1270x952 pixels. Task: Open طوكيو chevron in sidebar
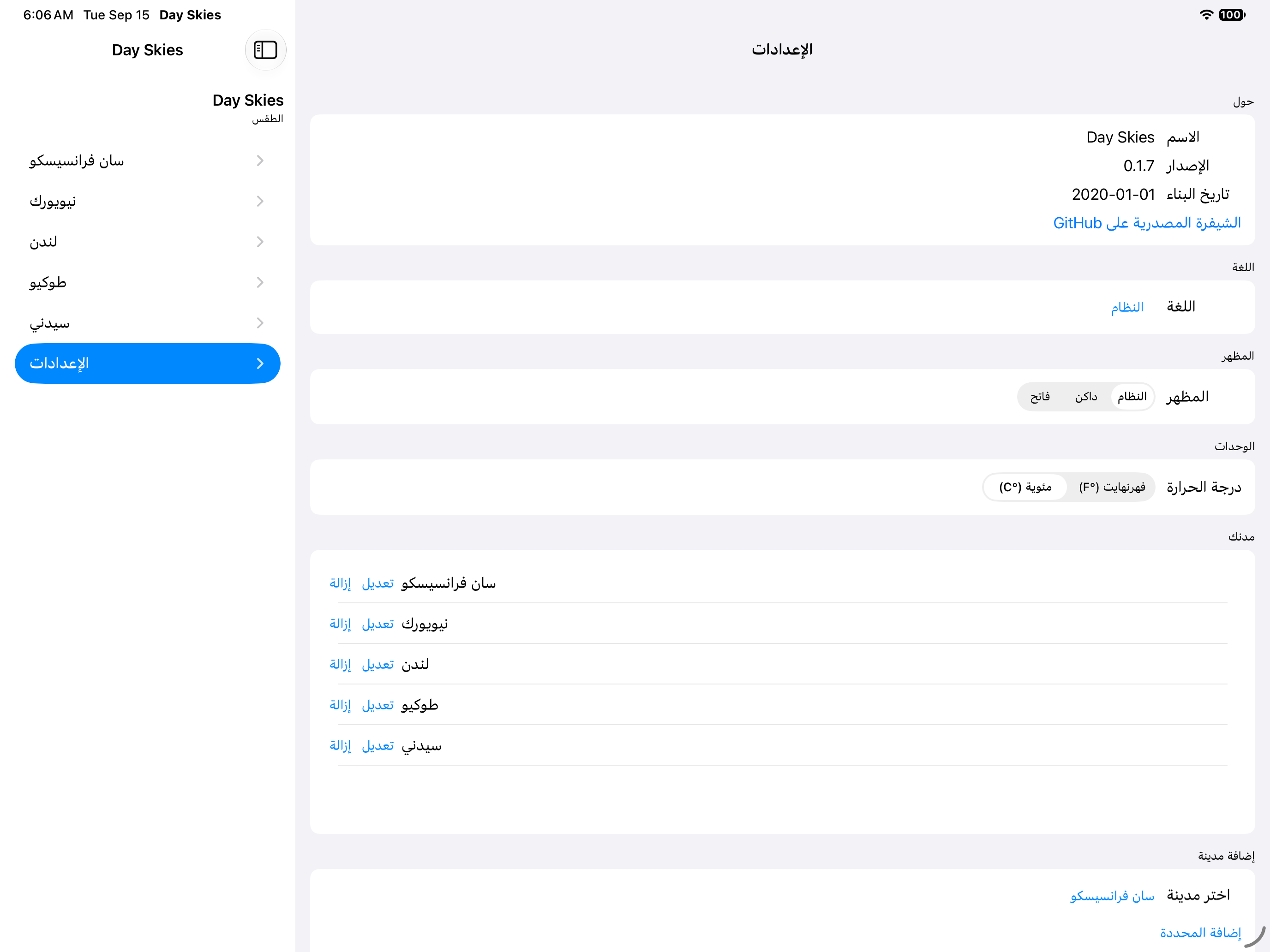260,282
